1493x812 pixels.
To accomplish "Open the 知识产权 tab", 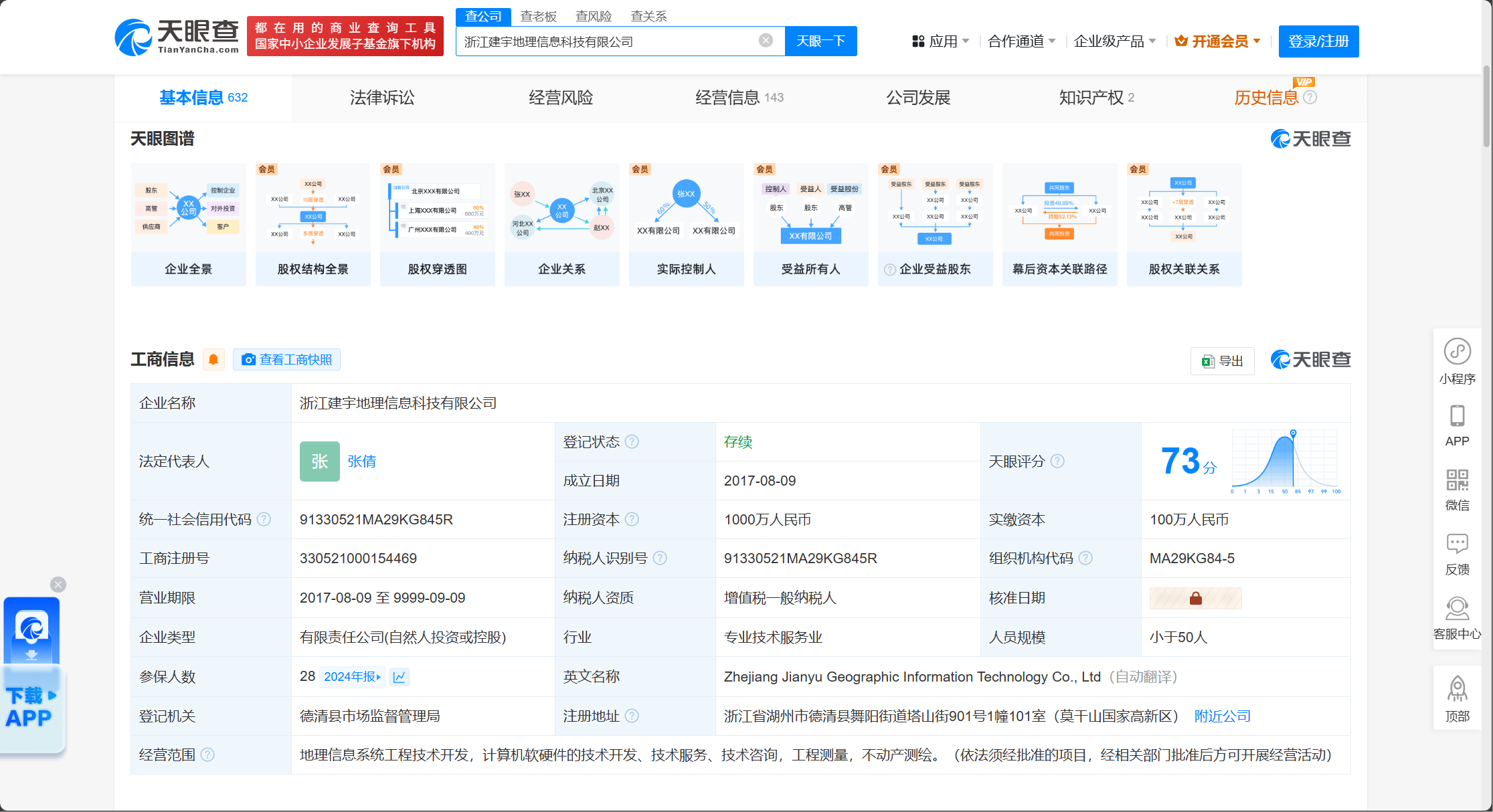I will [1097, 98].
